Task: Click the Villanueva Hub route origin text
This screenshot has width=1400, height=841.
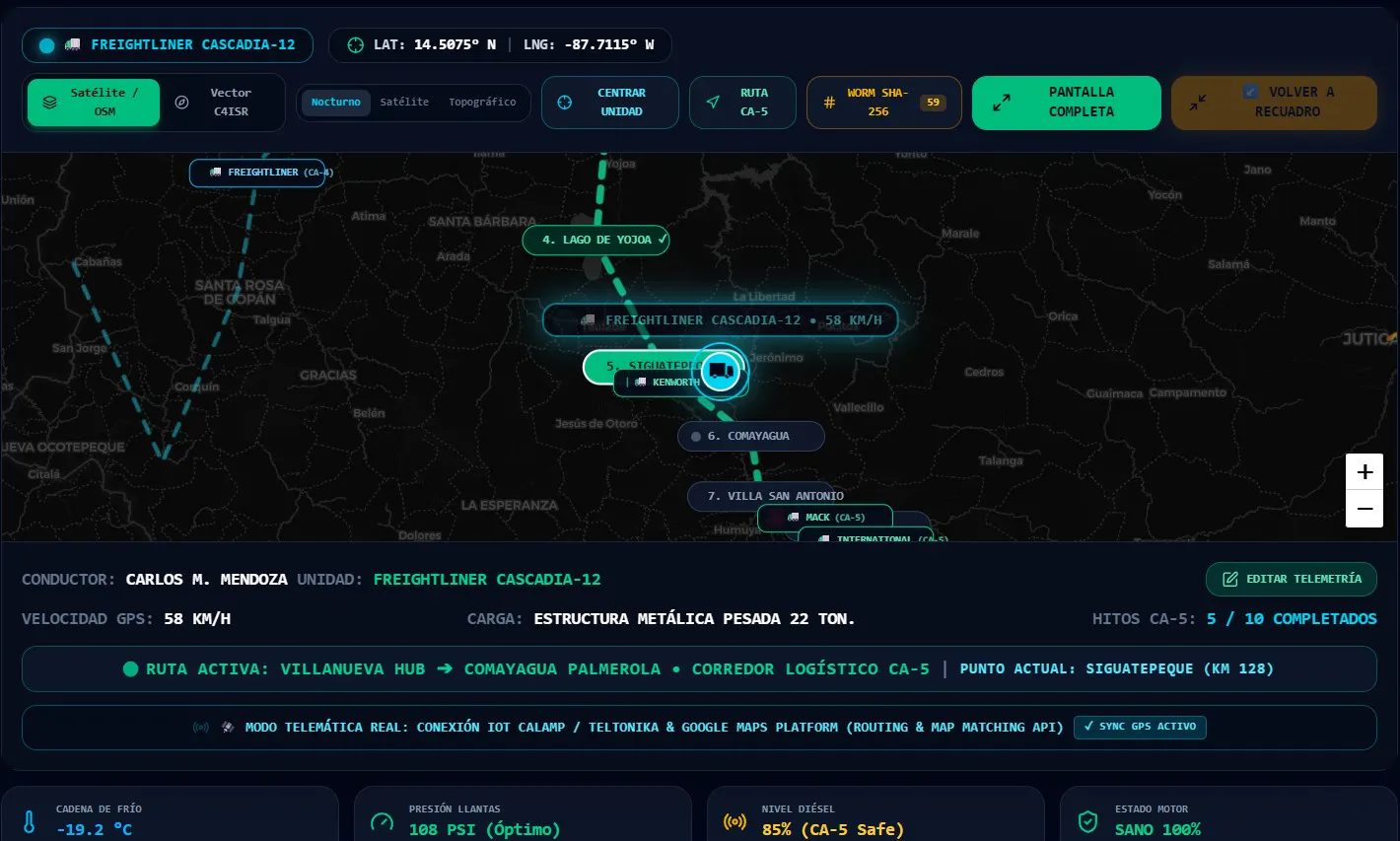Action: point(353,669)
